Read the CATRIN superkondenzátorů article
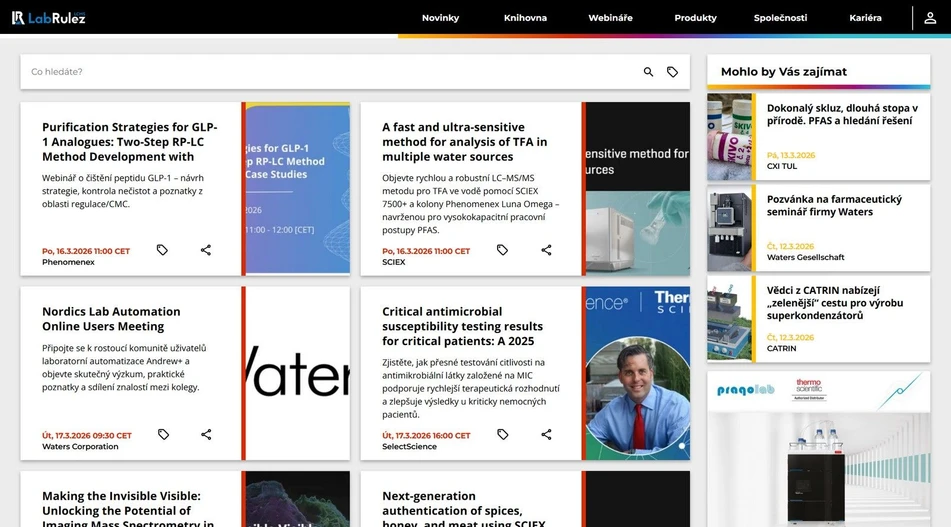This screenshot has width=951, height=527. point(834,303)
